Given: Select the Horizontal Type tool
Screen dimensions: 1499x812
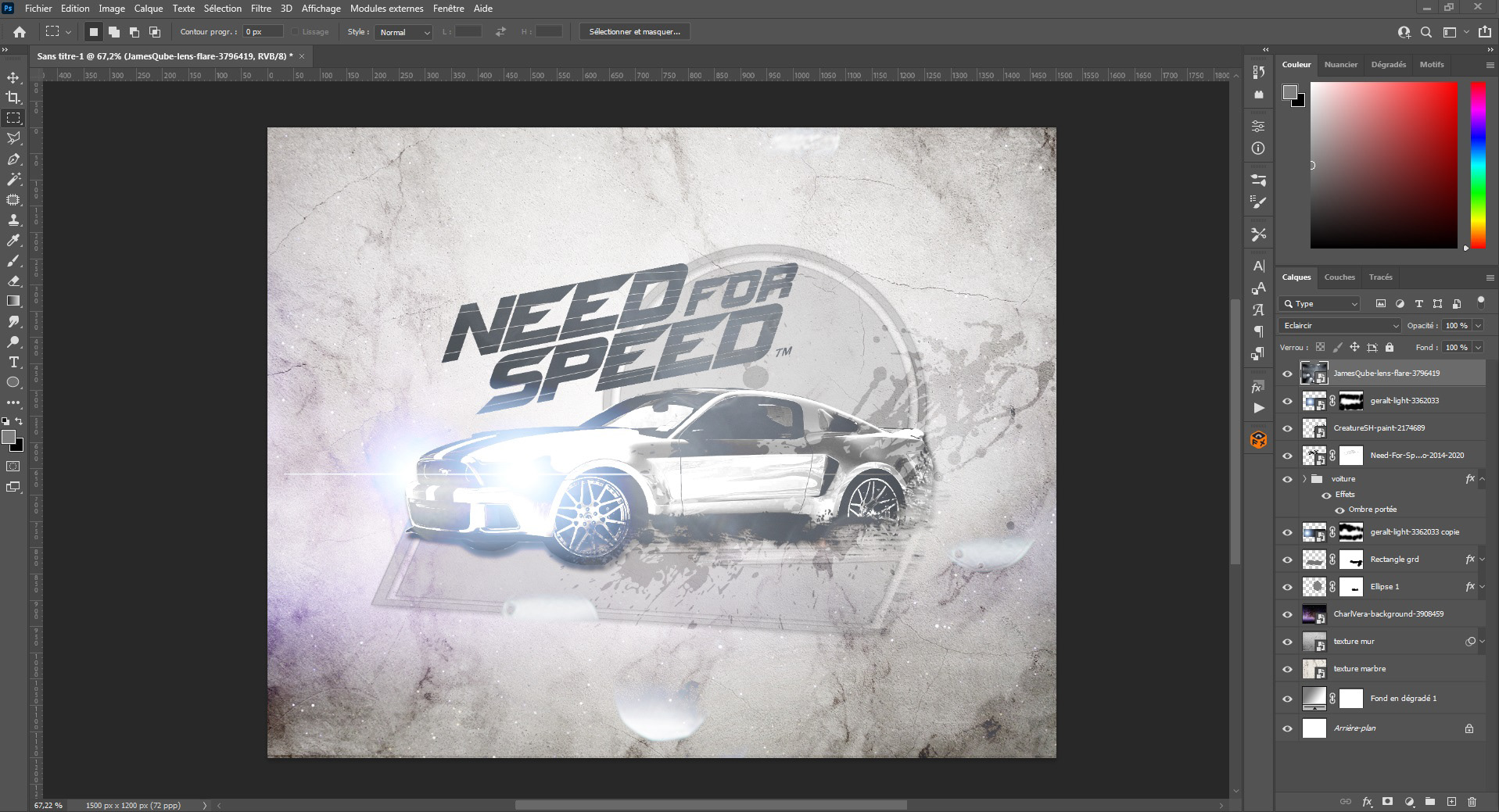Looking at the screenshot, I should [x=13, y=362].
